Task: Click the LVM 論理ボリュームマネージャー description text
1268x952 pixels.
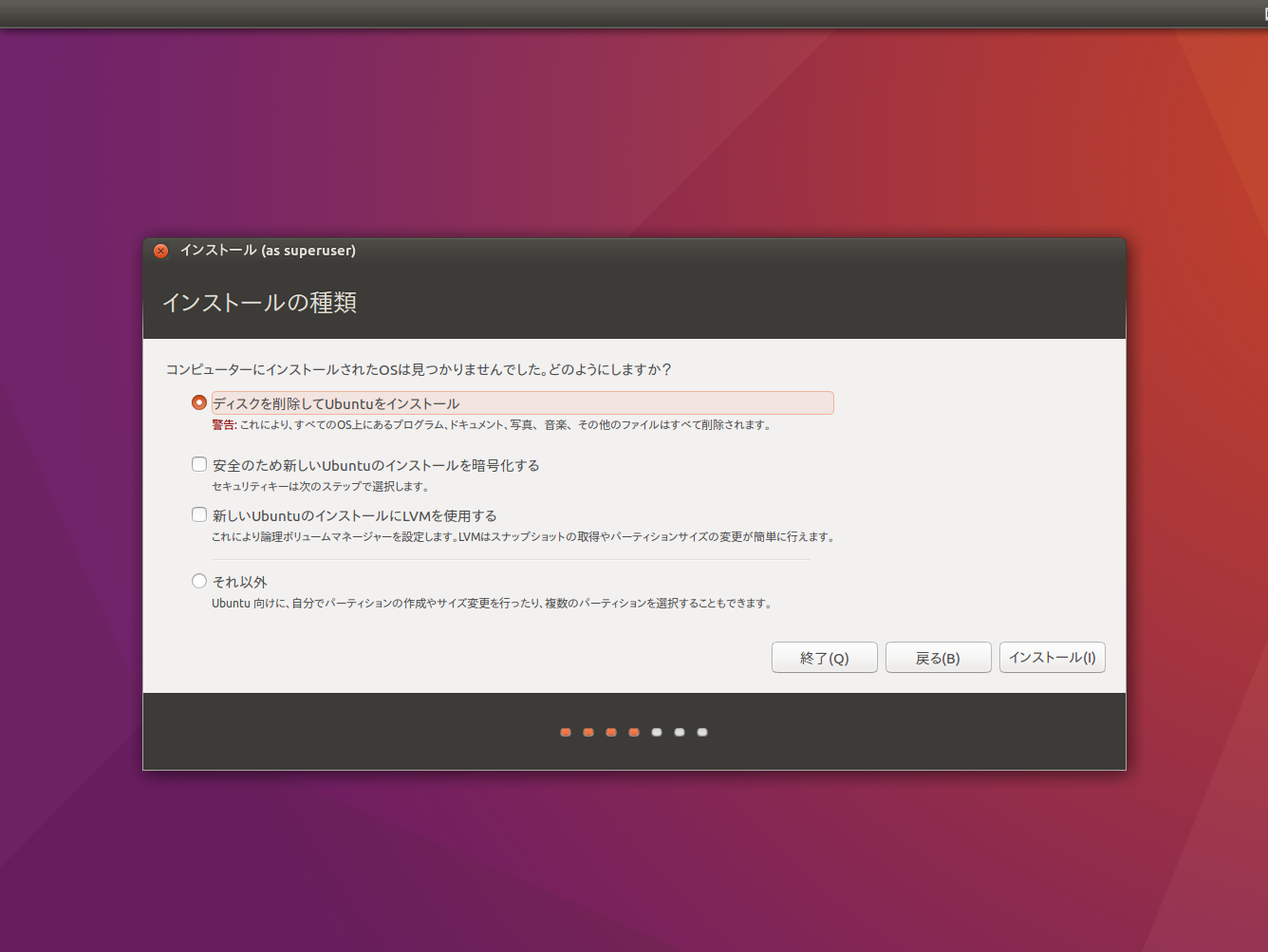Action: [524, 537]
